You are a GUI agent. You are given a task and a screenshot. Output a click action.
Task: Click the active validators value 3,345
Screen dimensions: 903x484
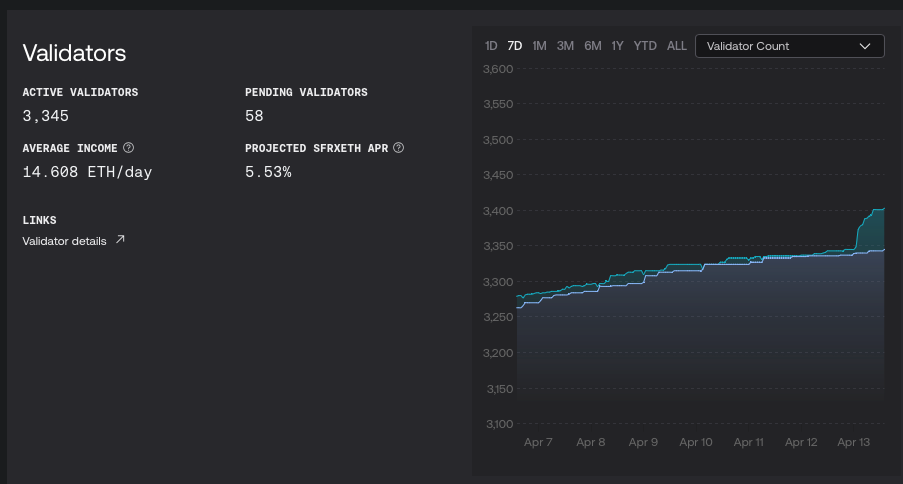(46, 116)
